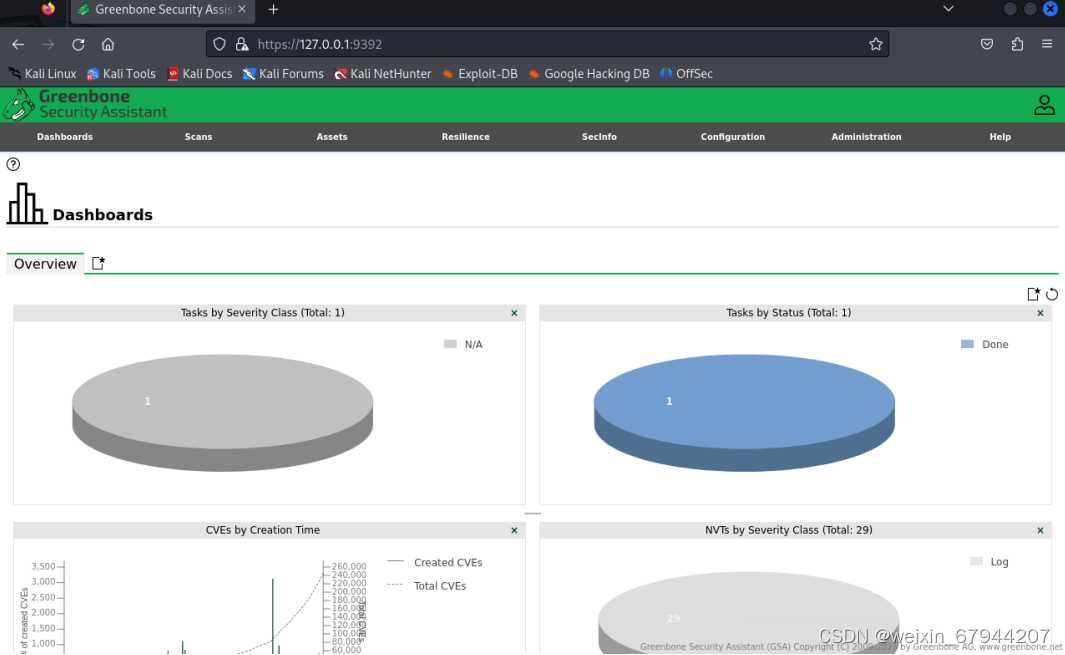Click the N/A legend color swatch
Screen dimensions: 1065x655
click(450, 344)
